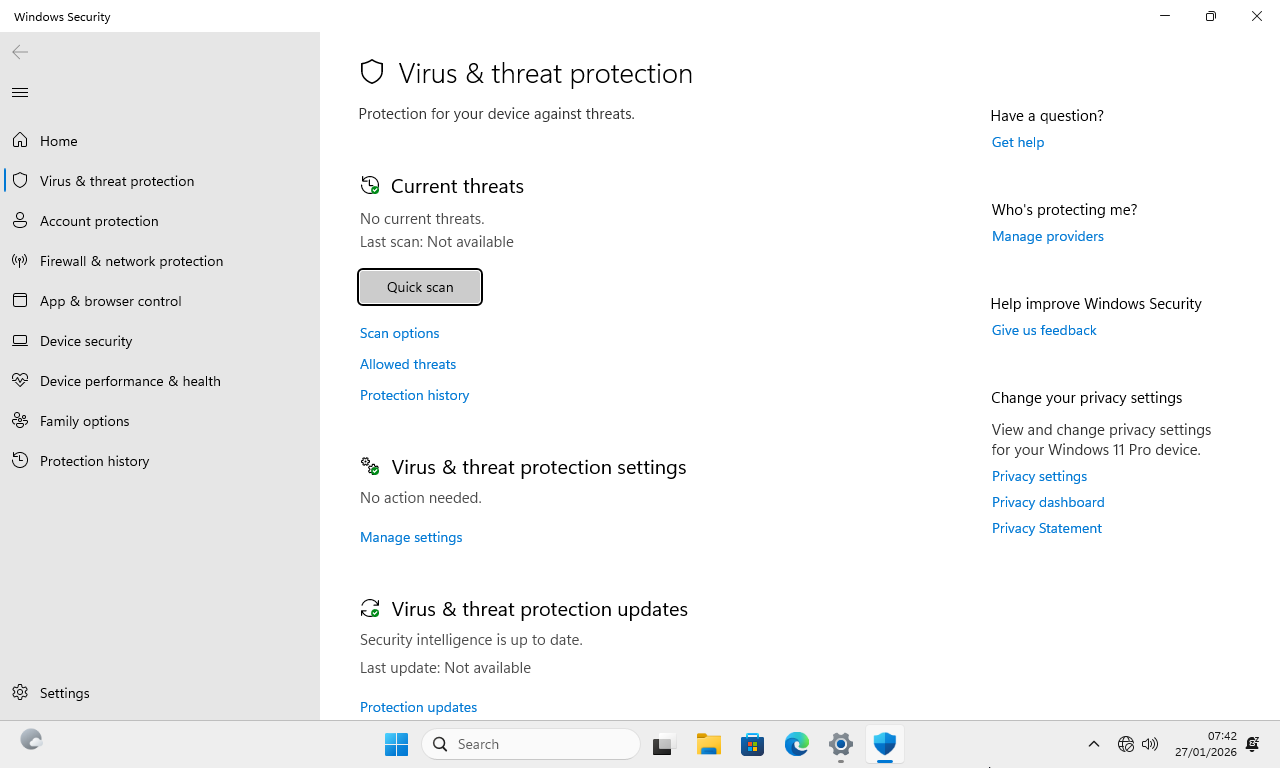The image size is (1280, 768).
Task: Open Manage settings link
Action: point(411,537)
